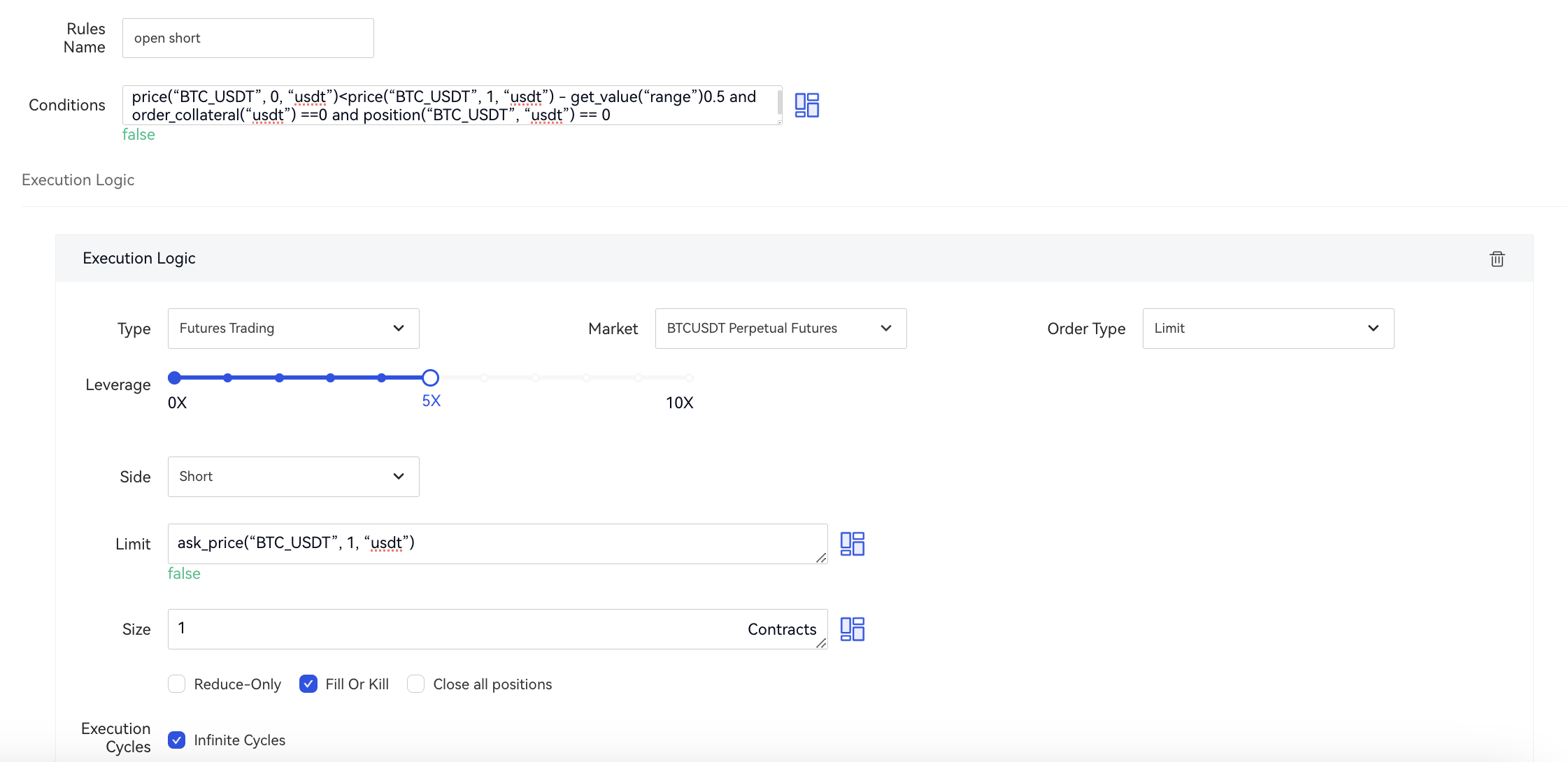Open formula editor icon beside Limit field

(x=852, y=544)
